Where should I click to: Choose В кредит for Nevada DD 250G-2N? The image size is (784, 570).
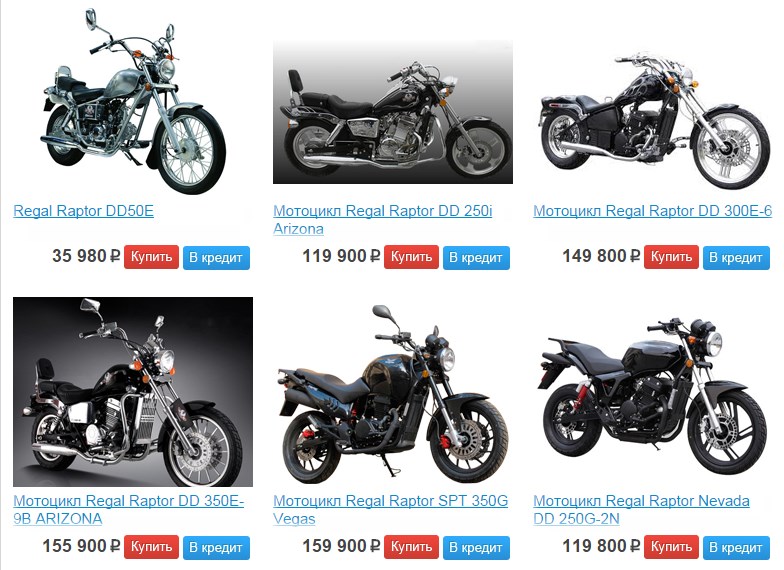(x=736, y=548)
